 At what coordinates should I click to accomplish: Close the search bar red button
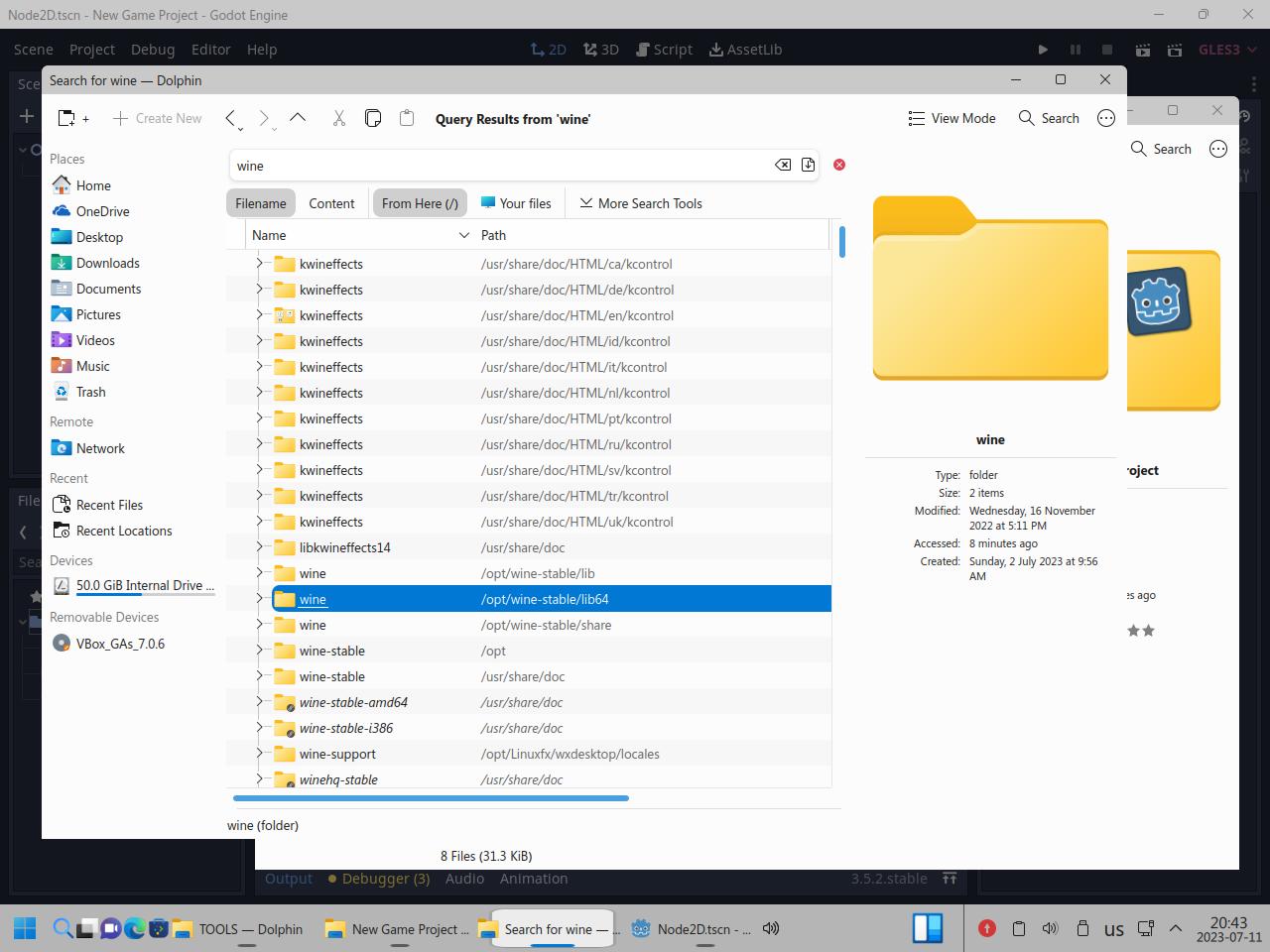pos(839,165)
